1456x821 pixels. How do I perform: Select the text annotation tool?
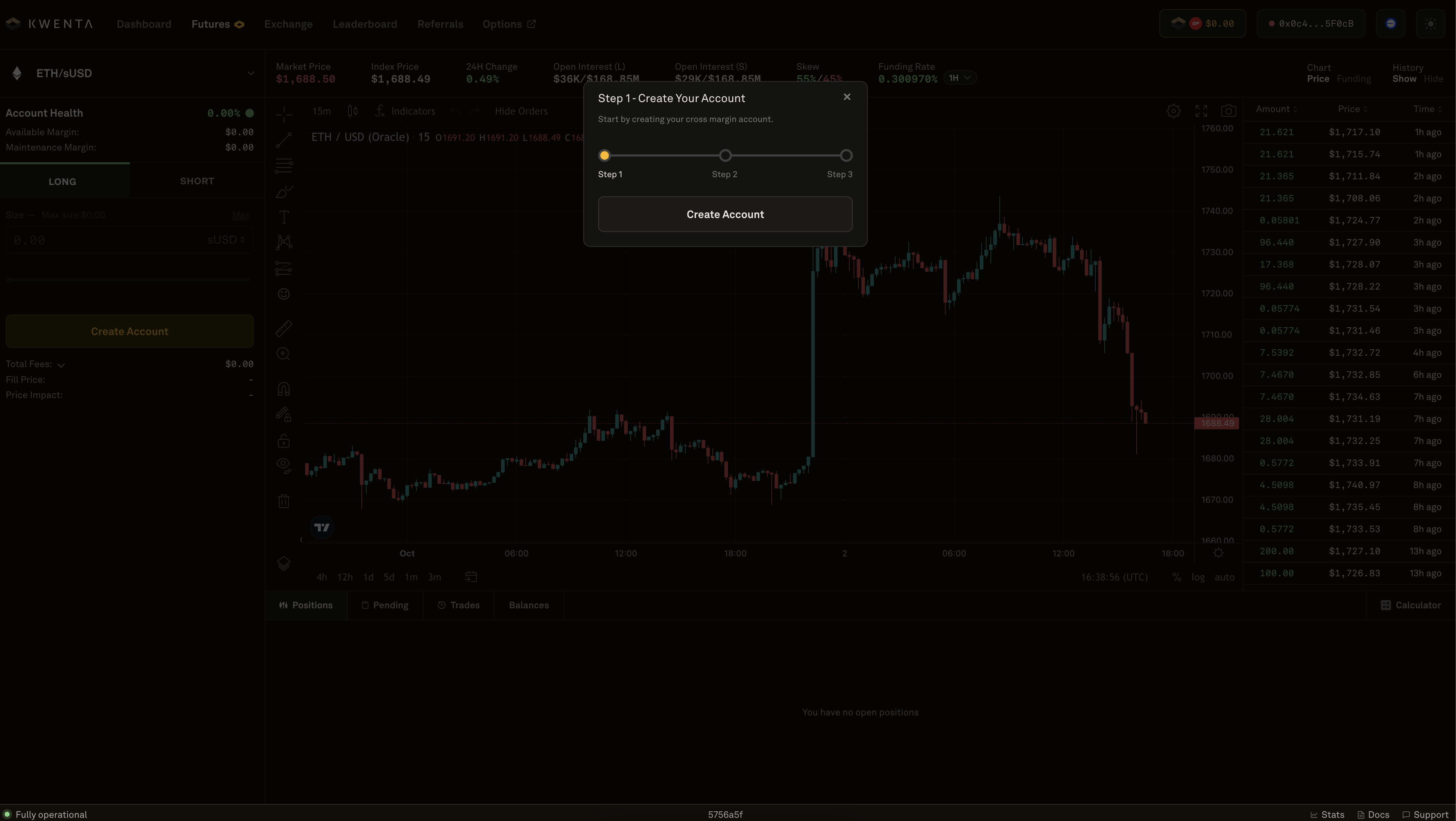tap(284, 217)
